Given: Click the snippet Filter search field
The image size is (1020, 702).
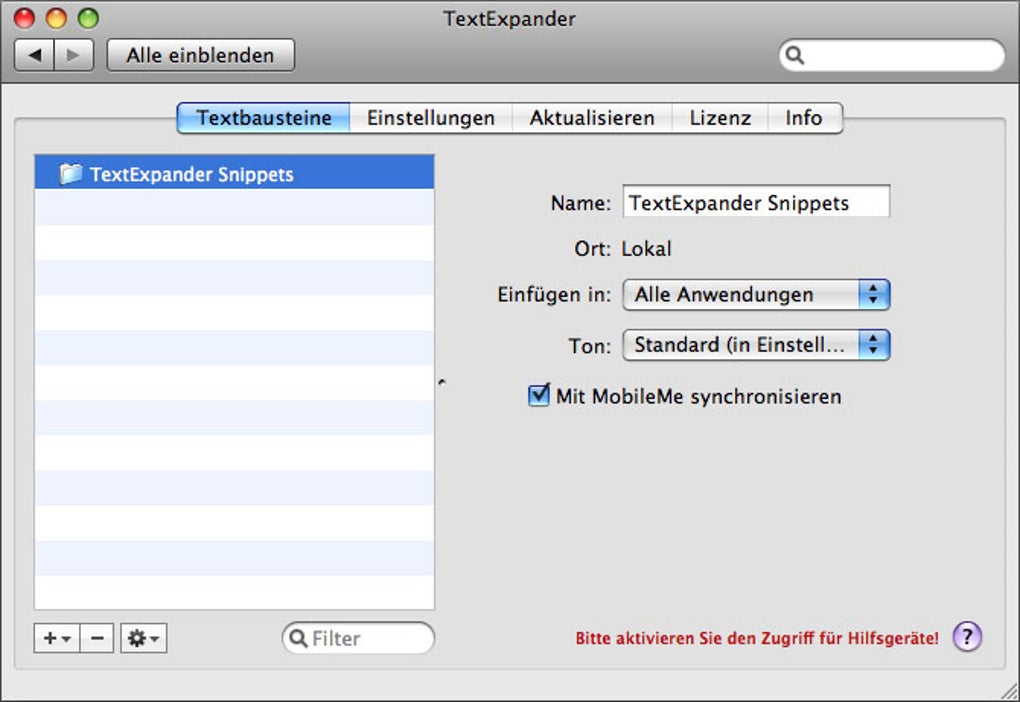Looking at the screenshot, I should (x=367, y=638).
